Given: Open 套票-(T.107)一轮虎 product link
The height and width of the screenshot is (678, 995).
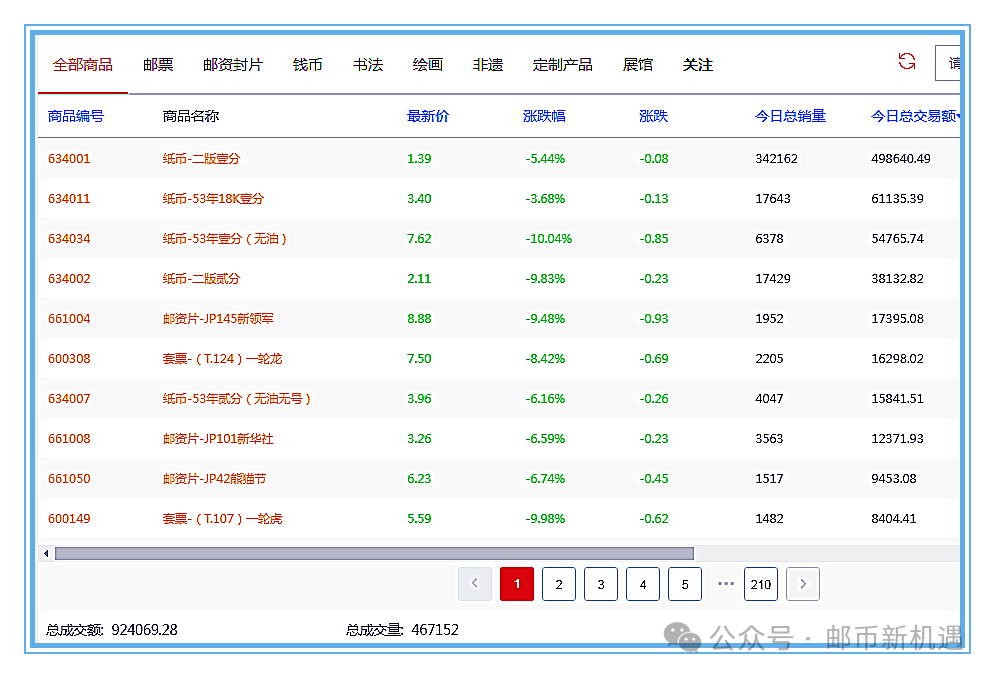Looking at the screenshot, I should click(222, 519).
